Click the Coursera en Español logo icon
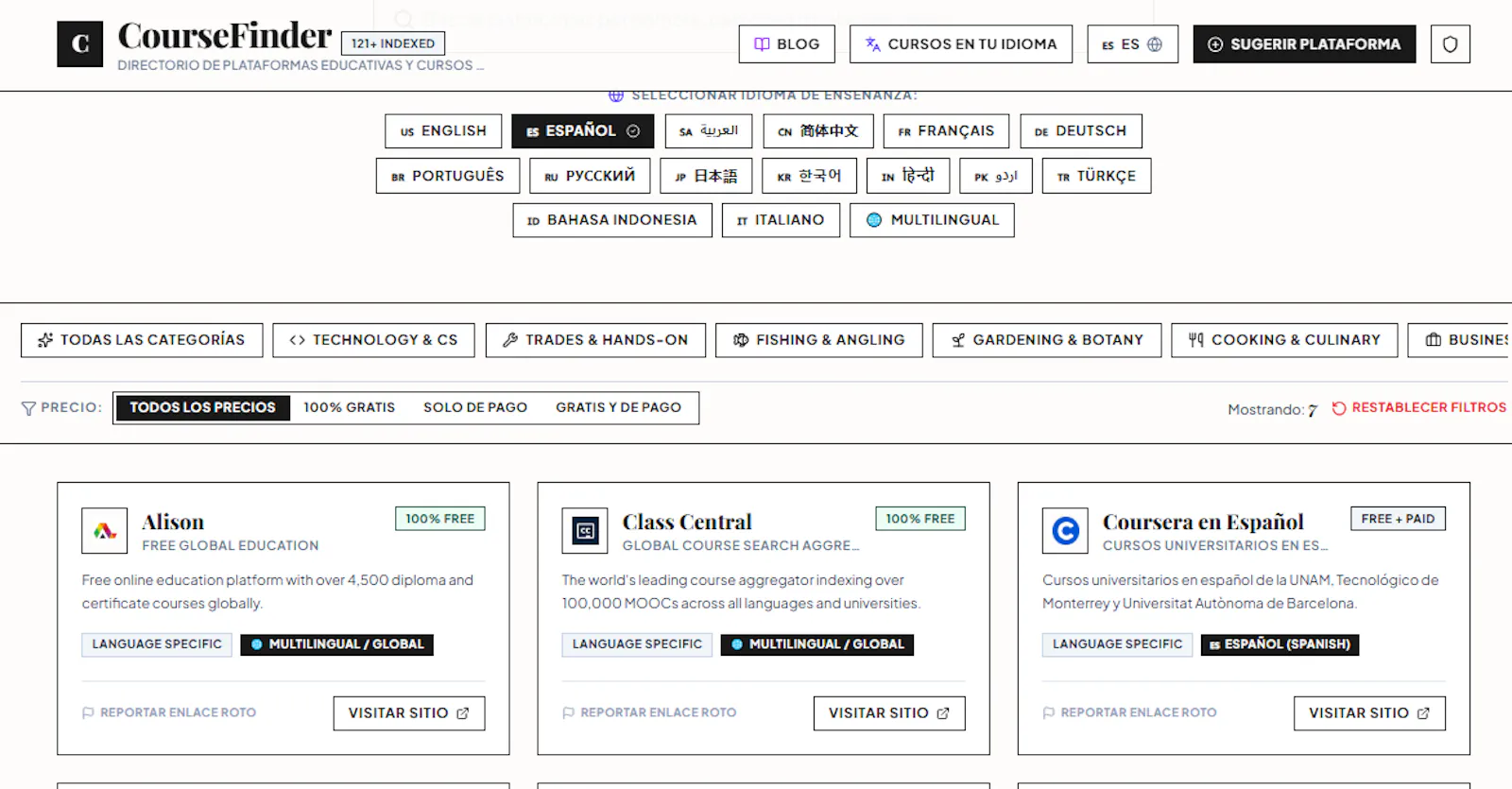Screen dimensions: 1512x789 click(x=1065, y=531)
